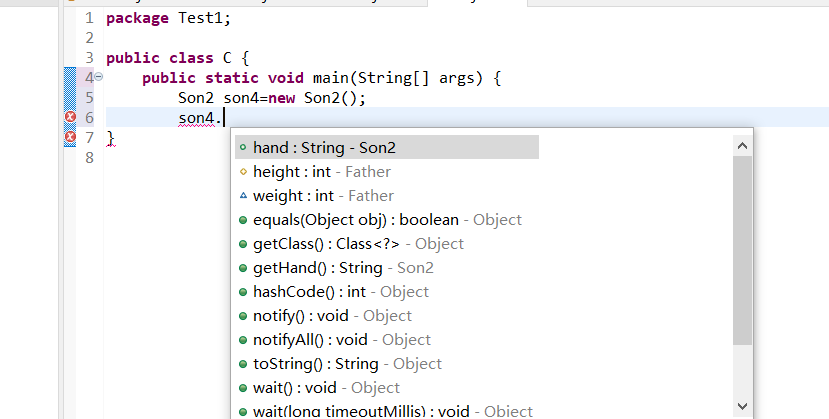Screen dimensions: 829x419
Task: Click the completion popup scrollbar thumb
Action: [742, 250]
